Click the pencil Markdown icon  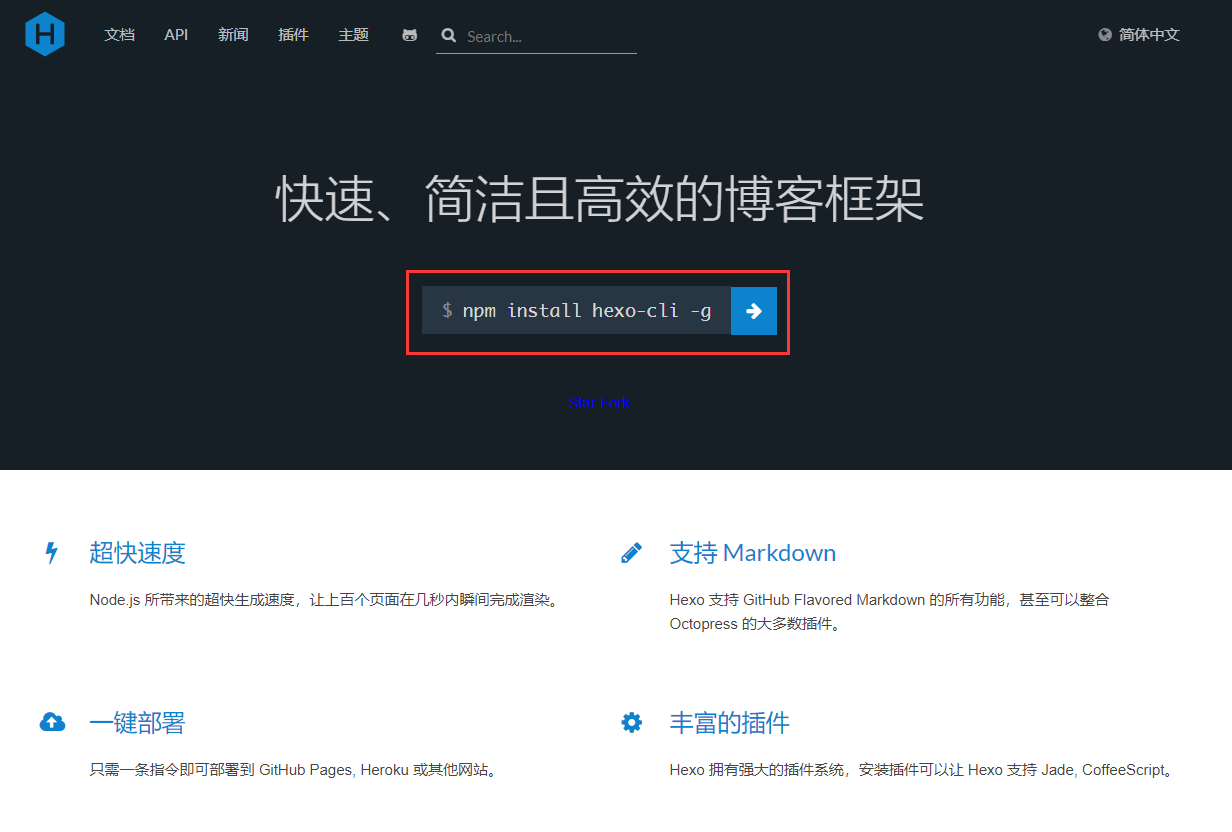[631, 553]
